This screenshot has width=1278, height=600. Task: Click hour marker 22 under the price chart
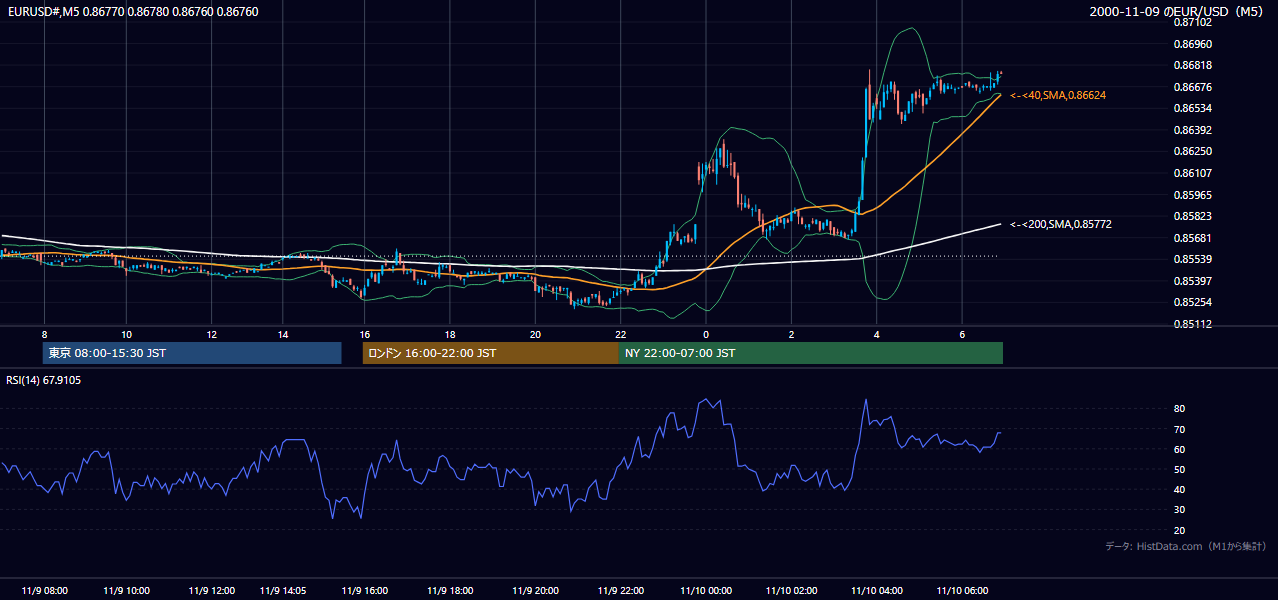click(621, 334)
